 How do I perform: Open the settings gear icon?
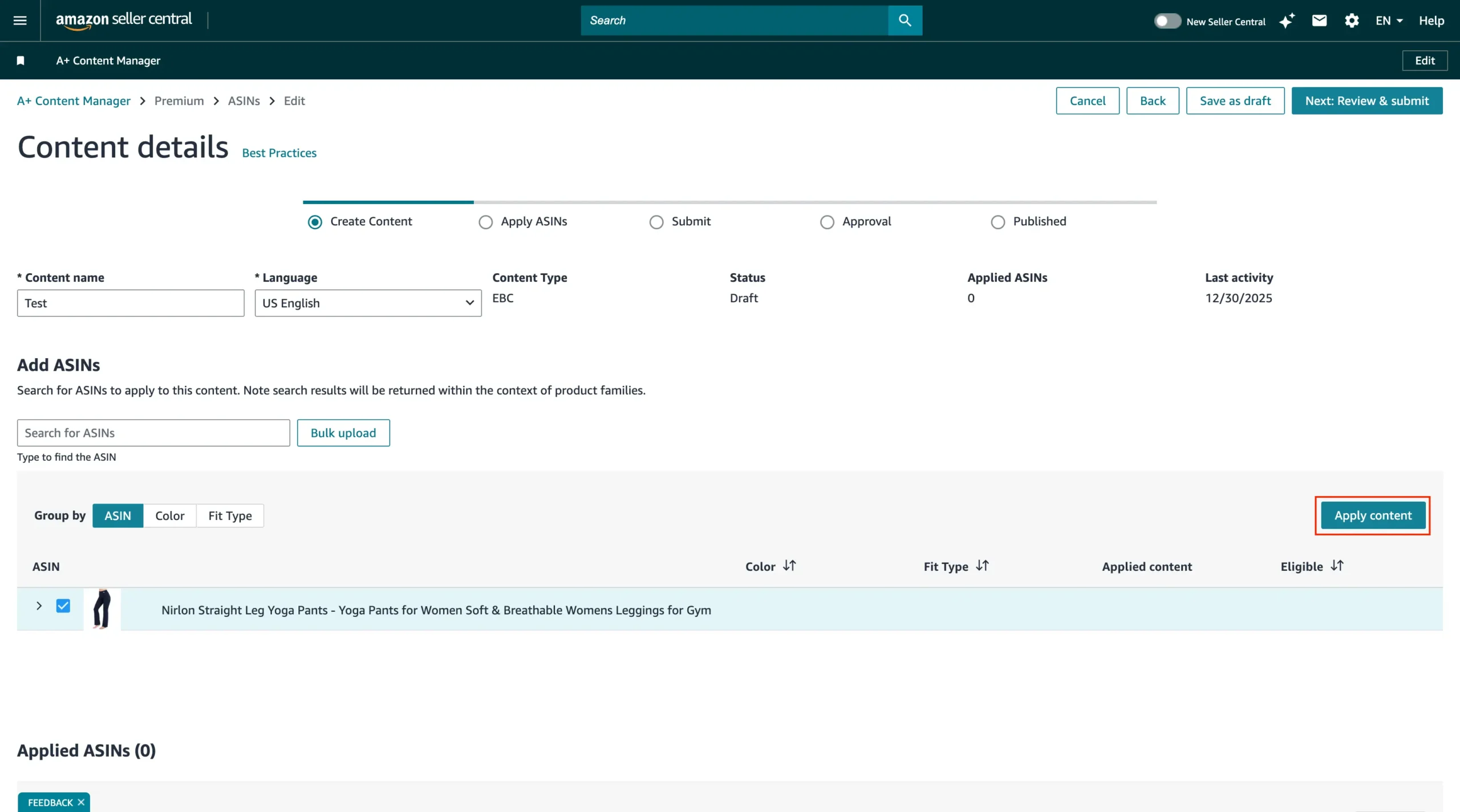pyautogui.click(x=1352, y=21)
